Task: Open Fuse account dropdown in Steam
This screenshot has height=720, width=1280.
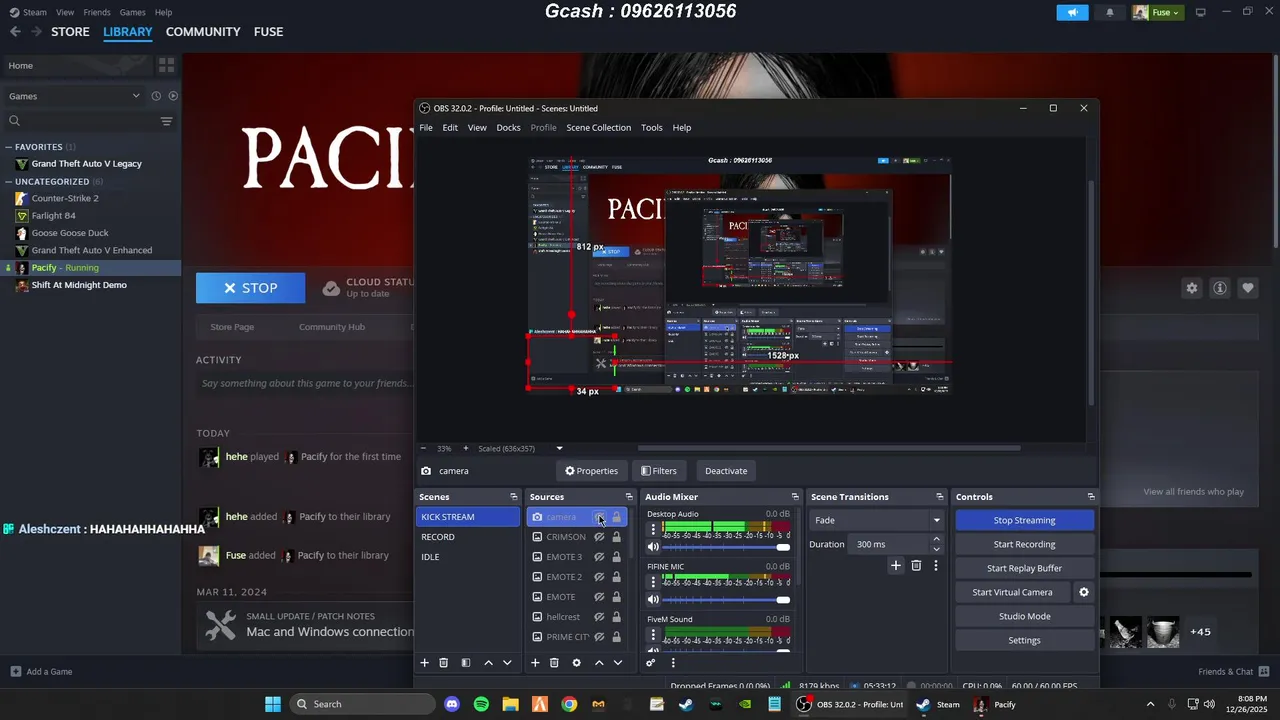Action: pyautogui.click(x=1157, y=12)
